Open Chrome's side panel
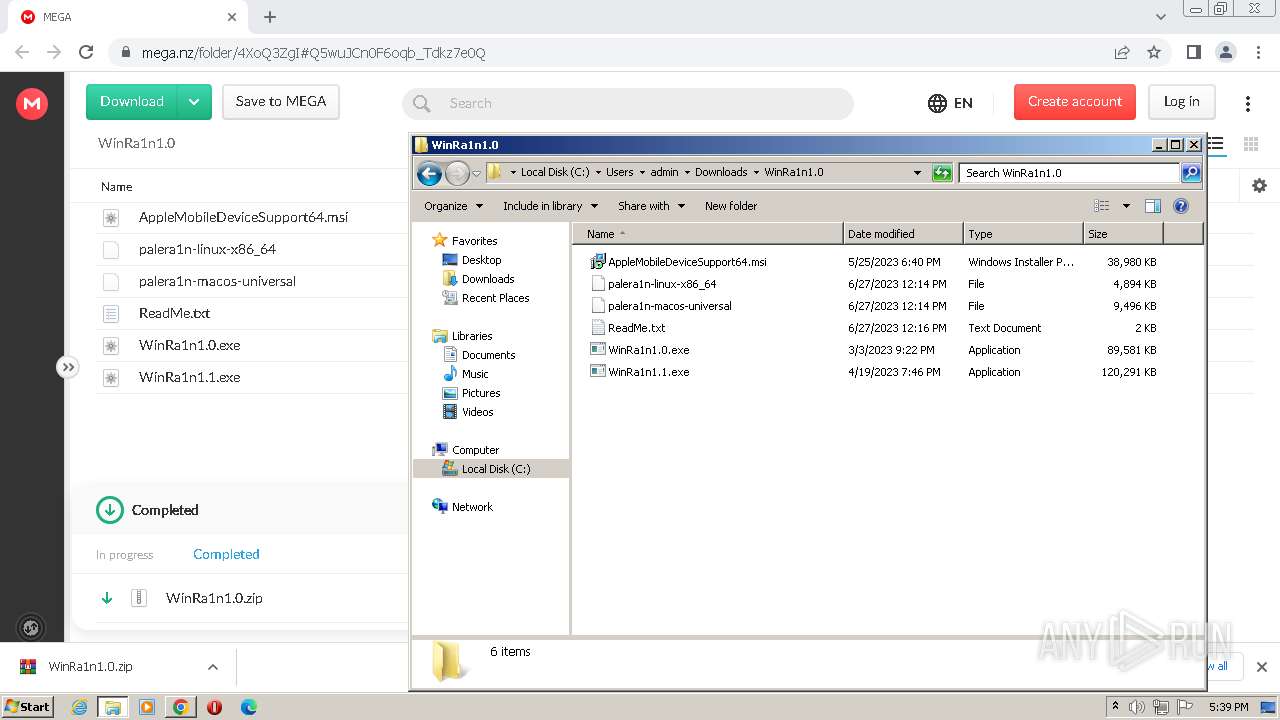1280x720 pixels. pyautogui.click(x=1193, y=52)
